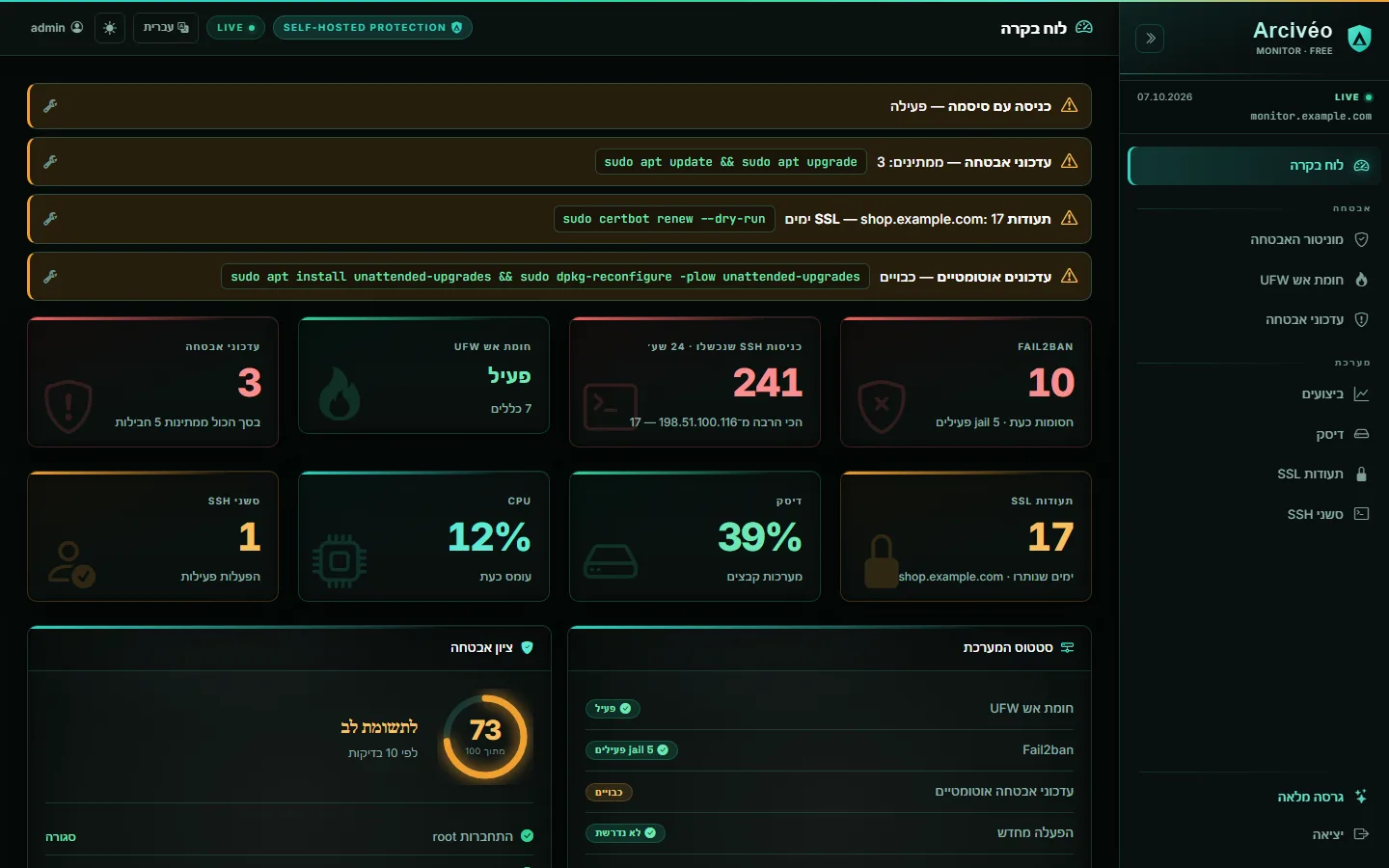Click automatic updates disabled status badge
The width and height of the screenshot is (1389, 868).
tap(609, 792)
